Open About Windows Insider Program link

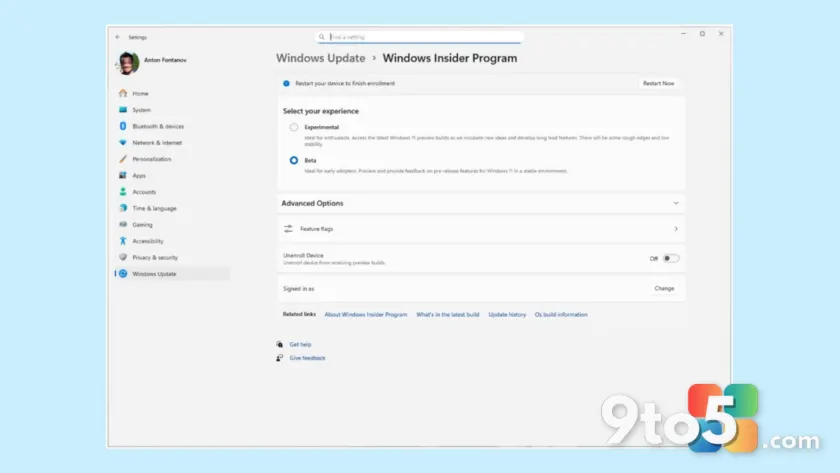[x=366, y=314]
